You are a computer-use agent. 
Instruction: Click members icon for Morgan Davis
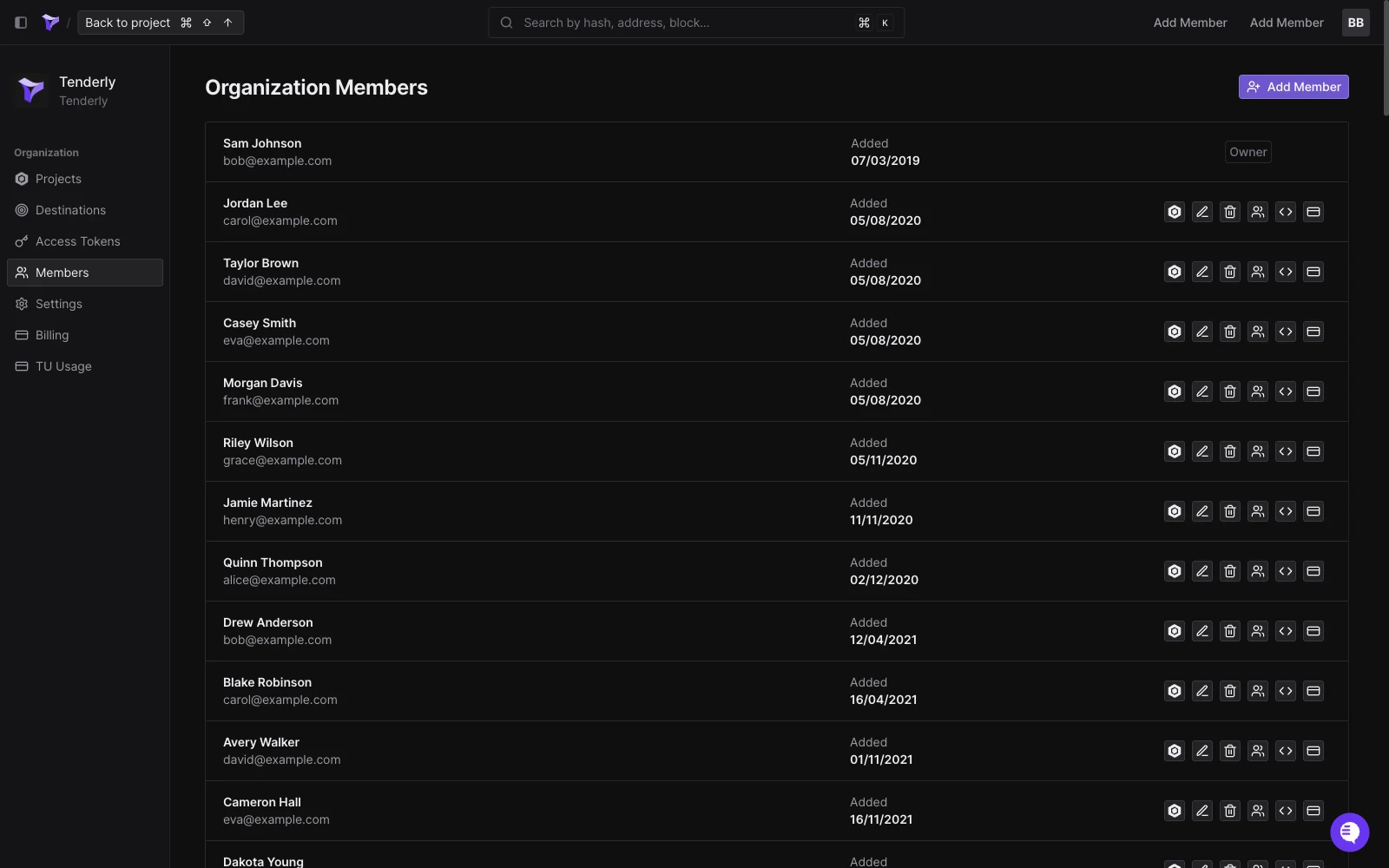1258,391
